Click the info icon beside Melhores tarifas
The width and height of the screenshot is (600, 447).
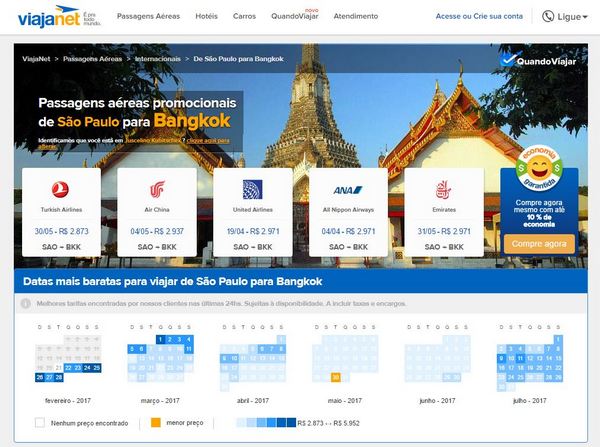pos(26,303)
